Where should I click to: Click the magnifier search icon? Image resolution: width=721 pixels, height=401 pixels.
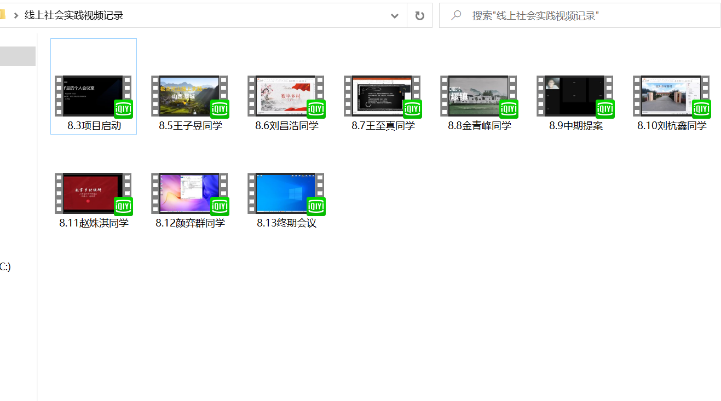pyautogui.click(x=456, y=15)
